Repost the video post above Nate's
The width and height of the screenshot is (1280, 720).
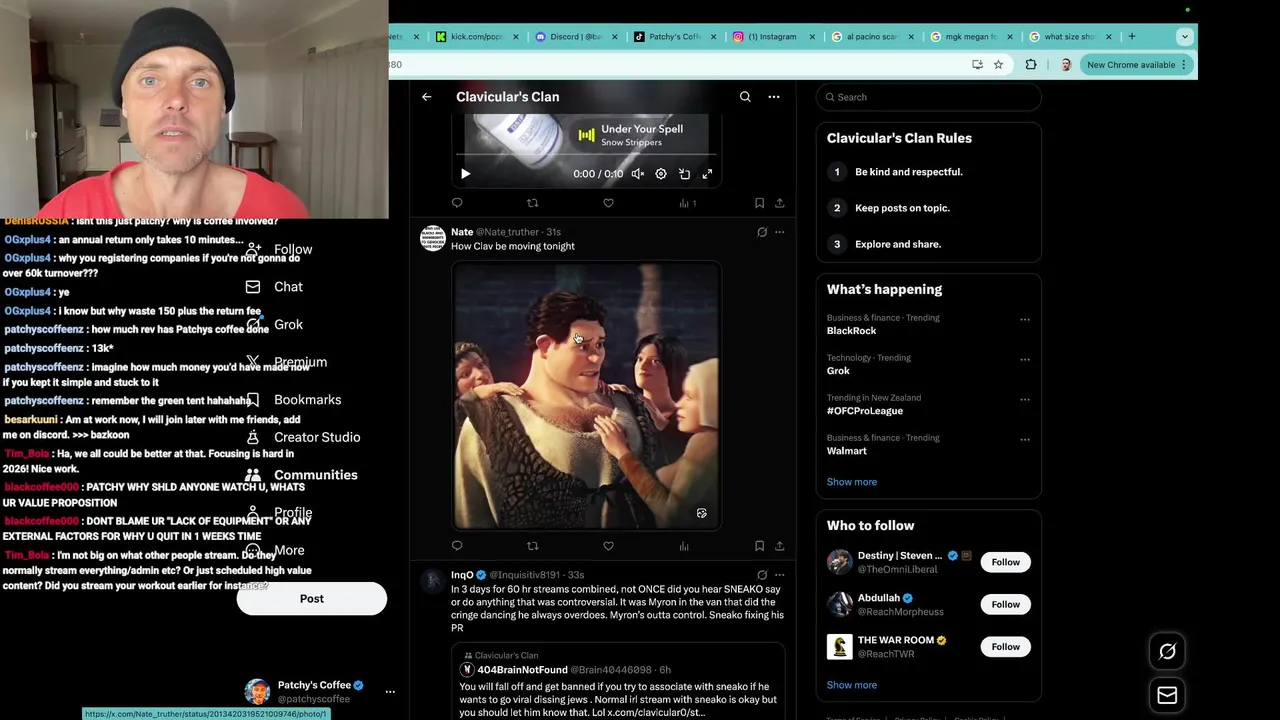tap(532, 203)
